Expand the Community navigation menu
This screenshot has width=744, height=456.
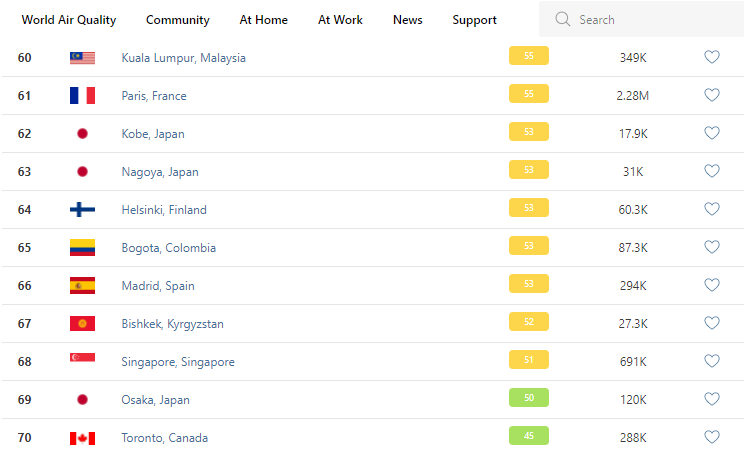(178, 20)
